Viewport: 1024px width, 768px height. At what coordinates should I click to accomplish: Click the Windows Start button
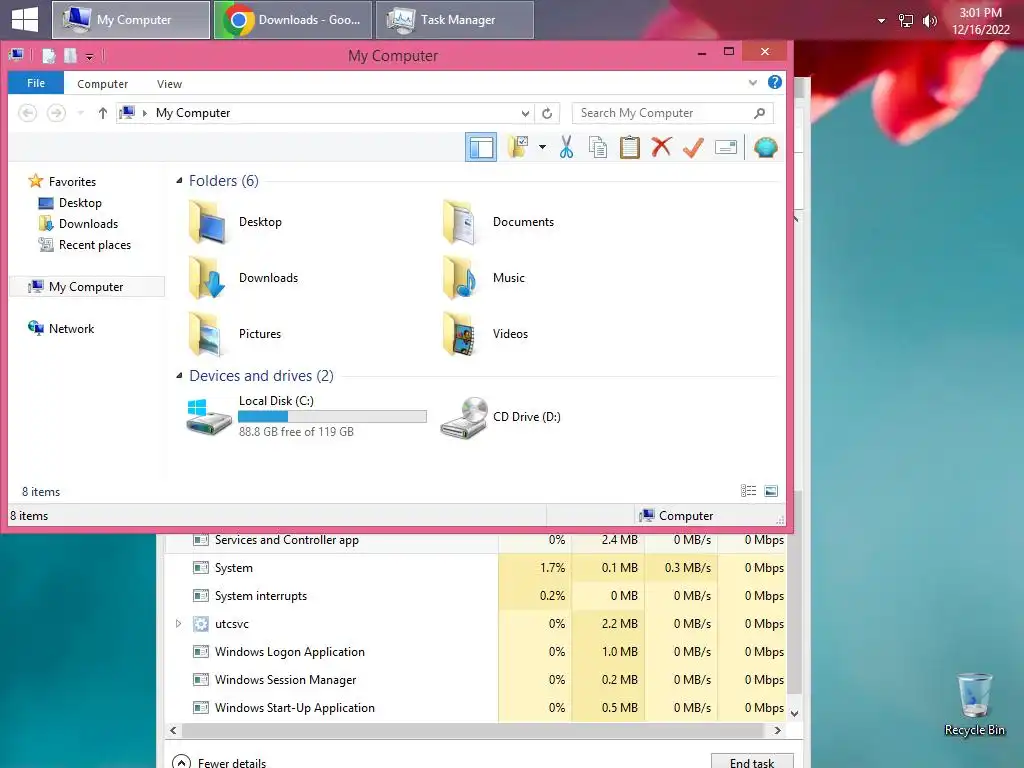pos(25,19)
